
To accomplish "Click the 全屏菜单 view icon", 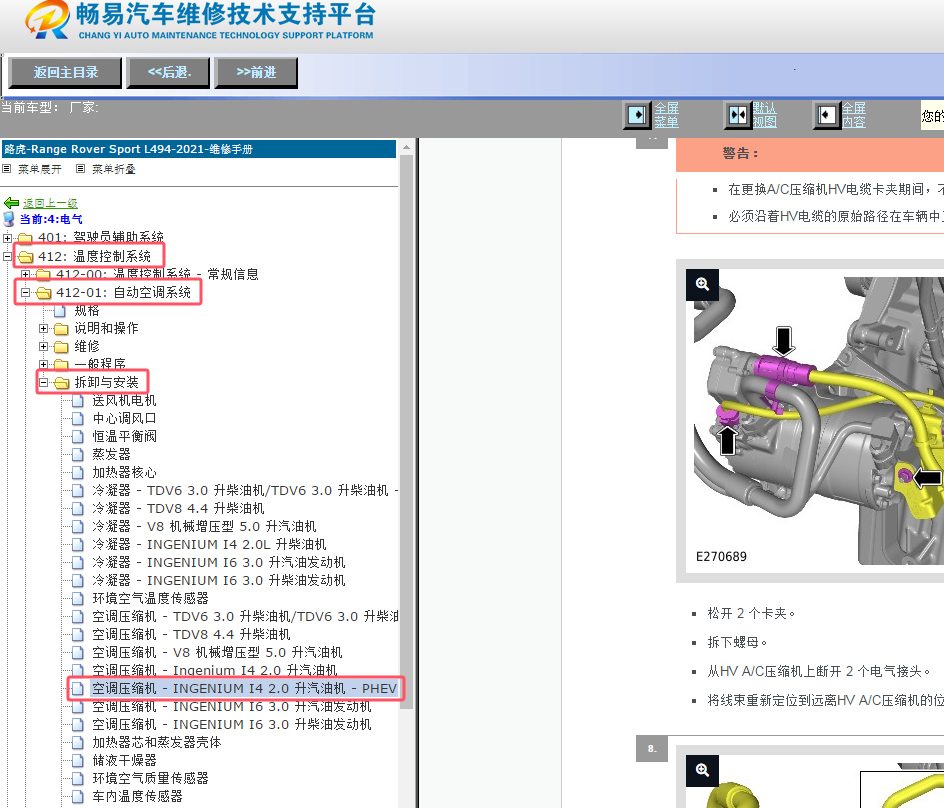I will [637, 114].
